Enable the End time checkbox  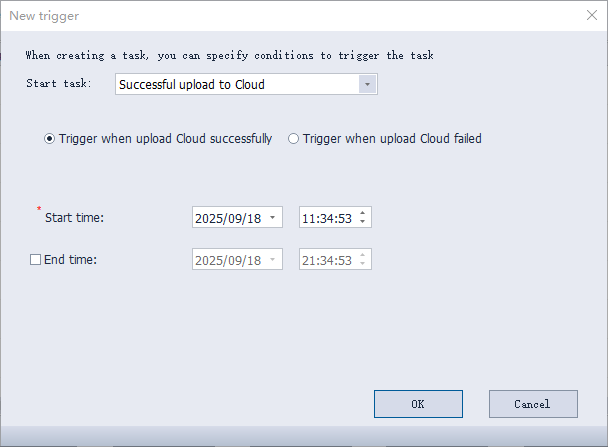pyautogui.click(x=36, y=260)
